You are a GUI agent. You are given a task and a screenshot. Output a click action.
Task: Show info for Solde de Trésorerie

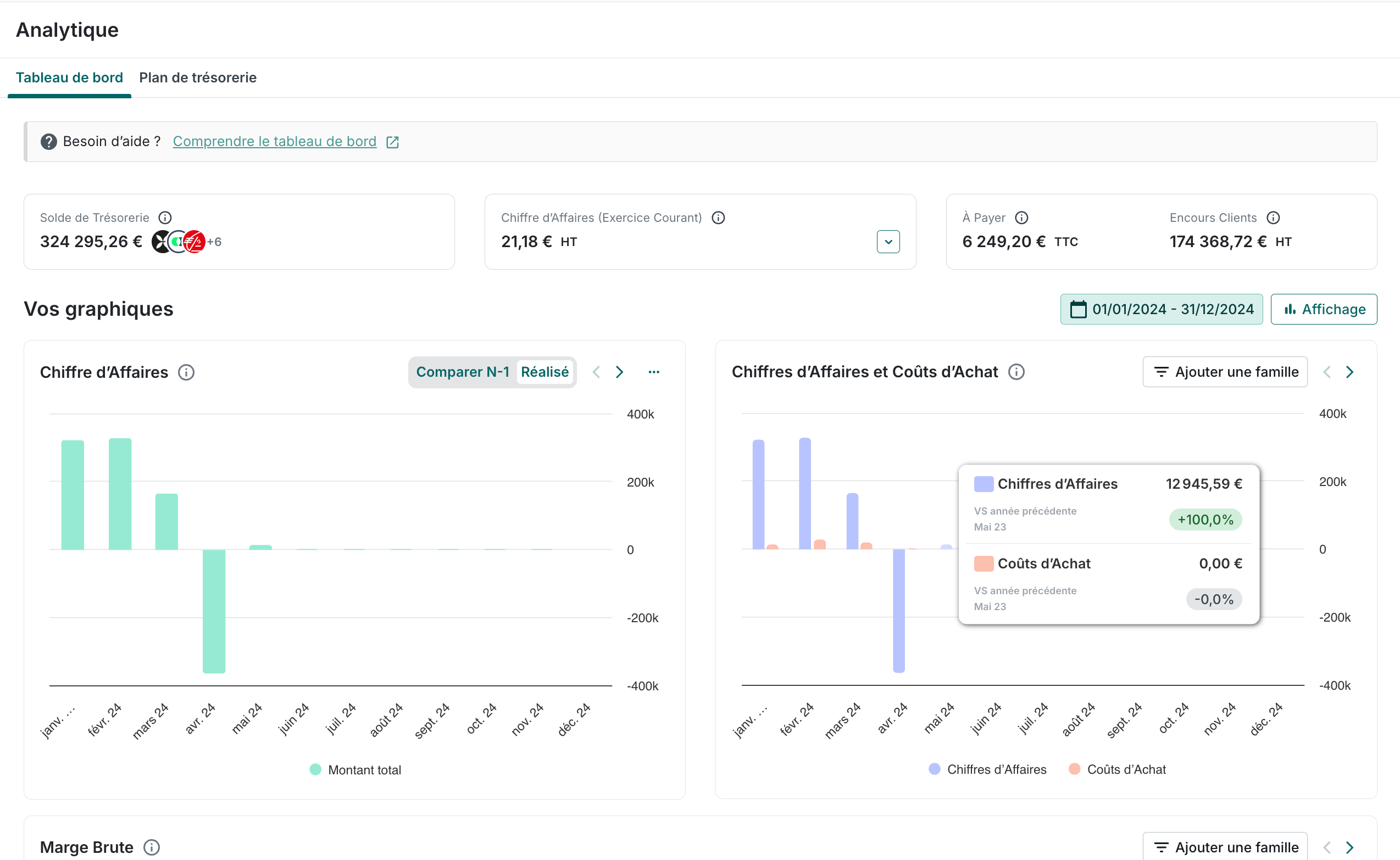coord(165,218)
